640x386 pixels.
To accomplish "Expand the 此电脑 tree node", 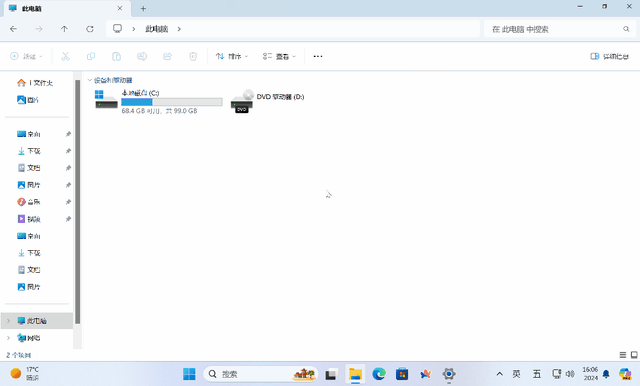I will (8, 321).
